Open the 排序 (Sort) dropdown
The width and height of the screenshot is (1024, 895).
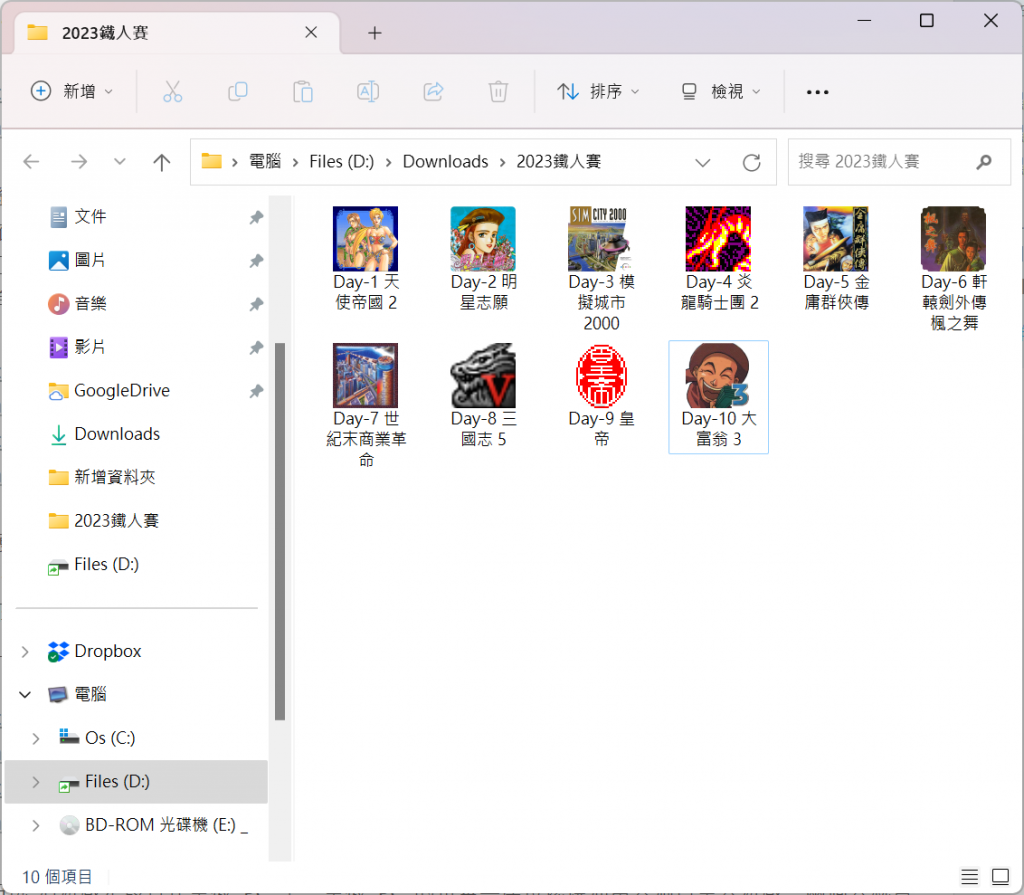pyautogui.click(x=598, y=91)
